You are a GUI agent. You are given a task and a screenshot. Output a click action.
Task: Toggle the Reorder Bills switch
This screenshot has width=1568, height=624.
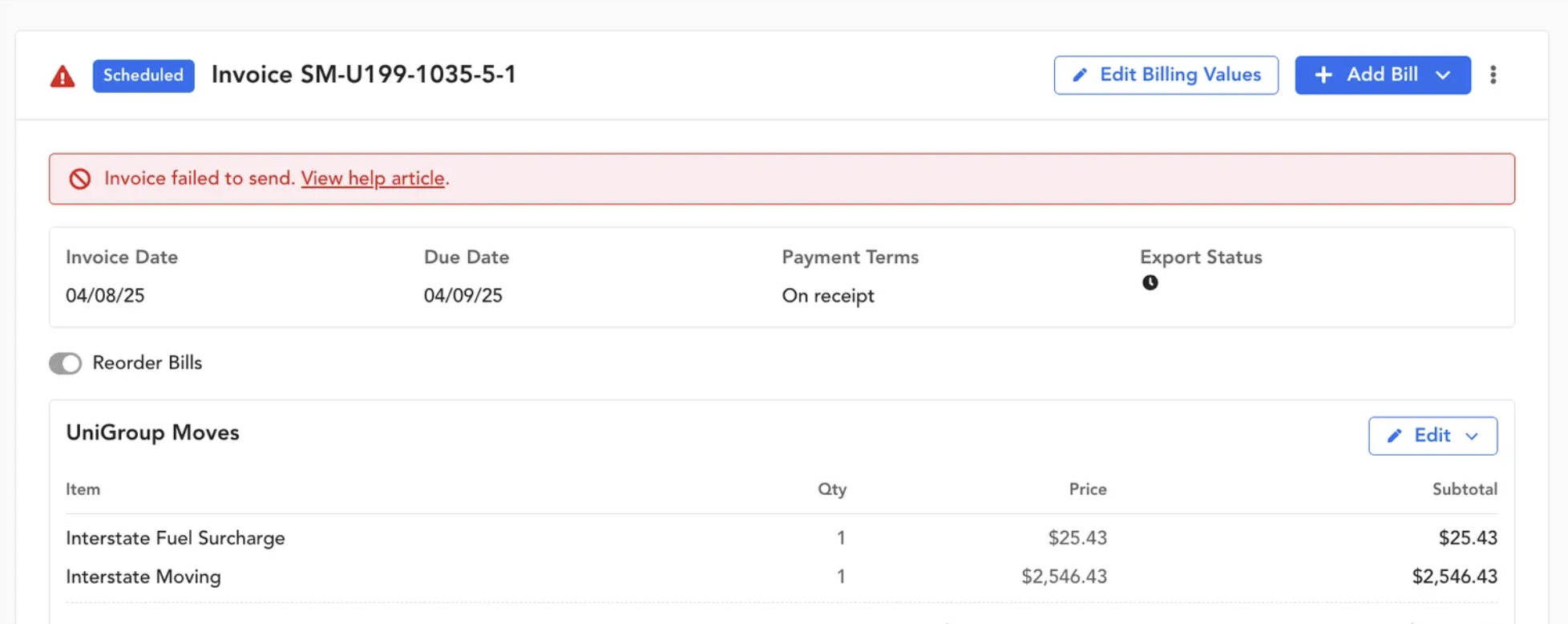point(65,363)
